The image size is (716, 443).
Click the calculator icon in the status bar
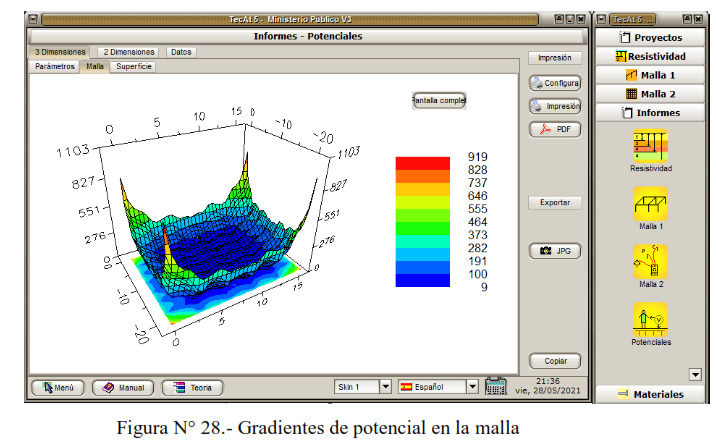496,387
